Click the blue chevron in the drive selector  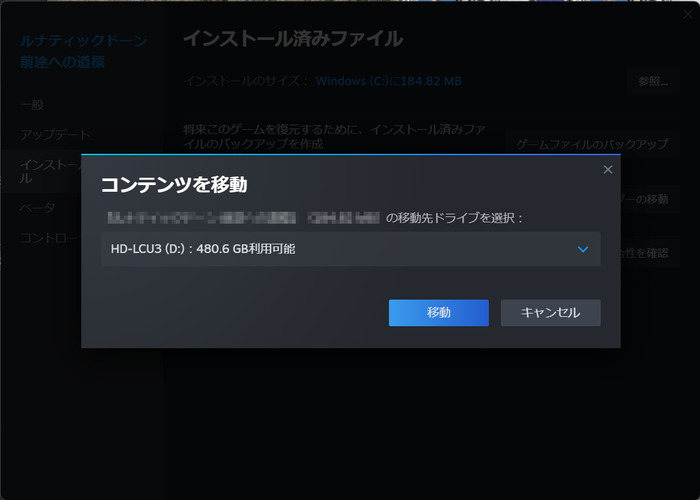click(583, 249)
